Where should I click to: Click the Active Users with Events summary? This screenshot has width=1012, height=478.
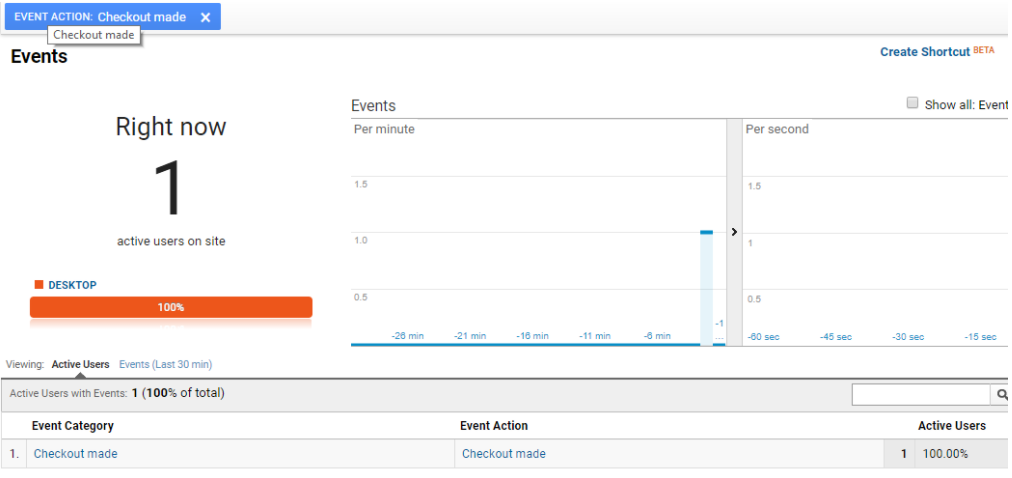pyautogui.click(x=117, y=392)
